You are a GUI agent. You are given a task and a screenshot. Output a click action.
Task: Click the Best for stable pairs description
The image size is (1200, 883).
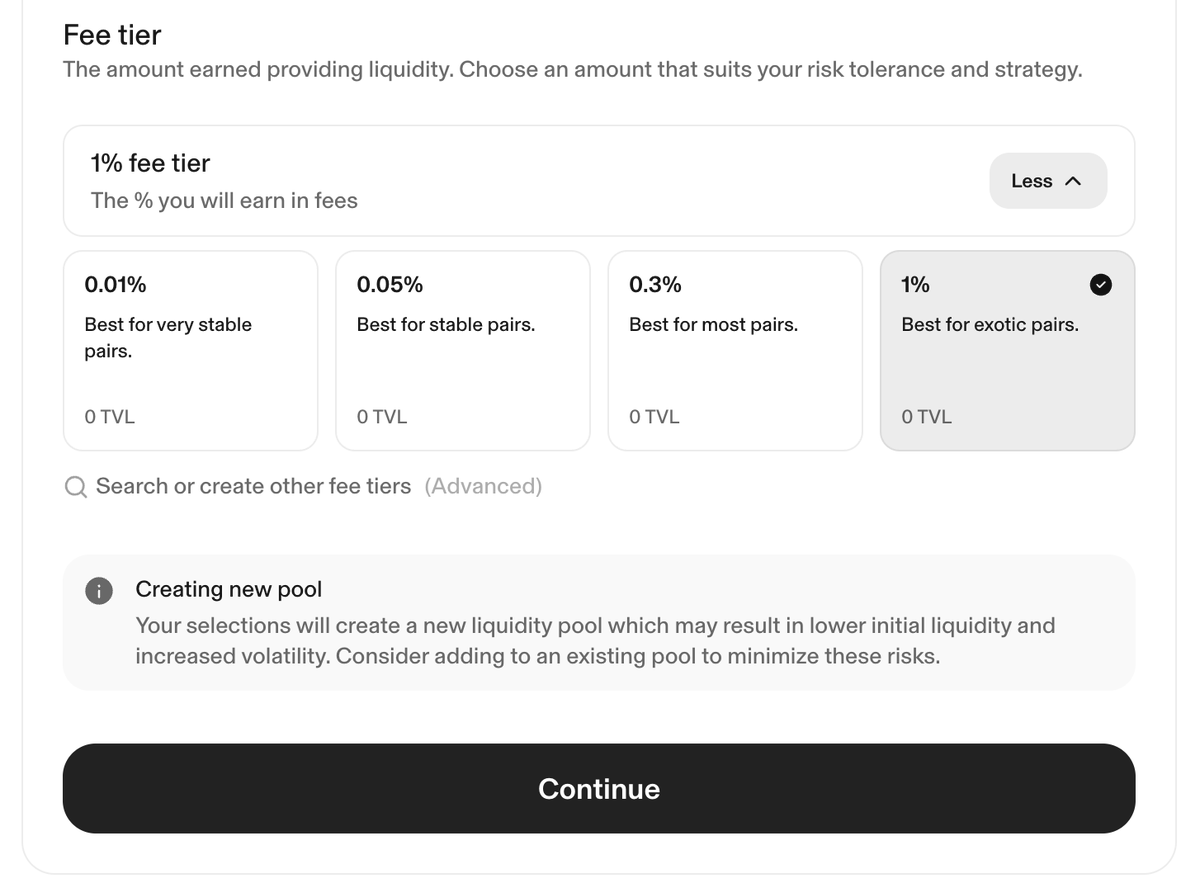(445, 325)
